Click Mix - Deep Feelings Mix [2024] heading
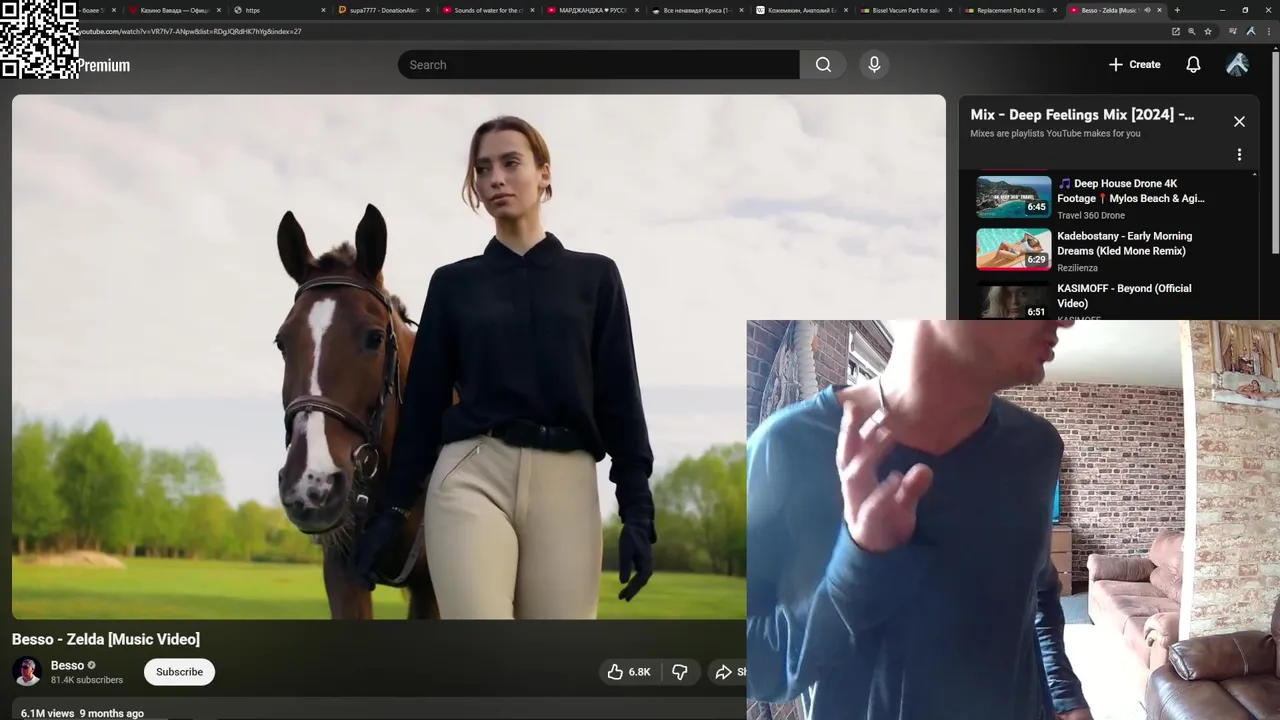 pyautogui.click(x=1082, y=115)
